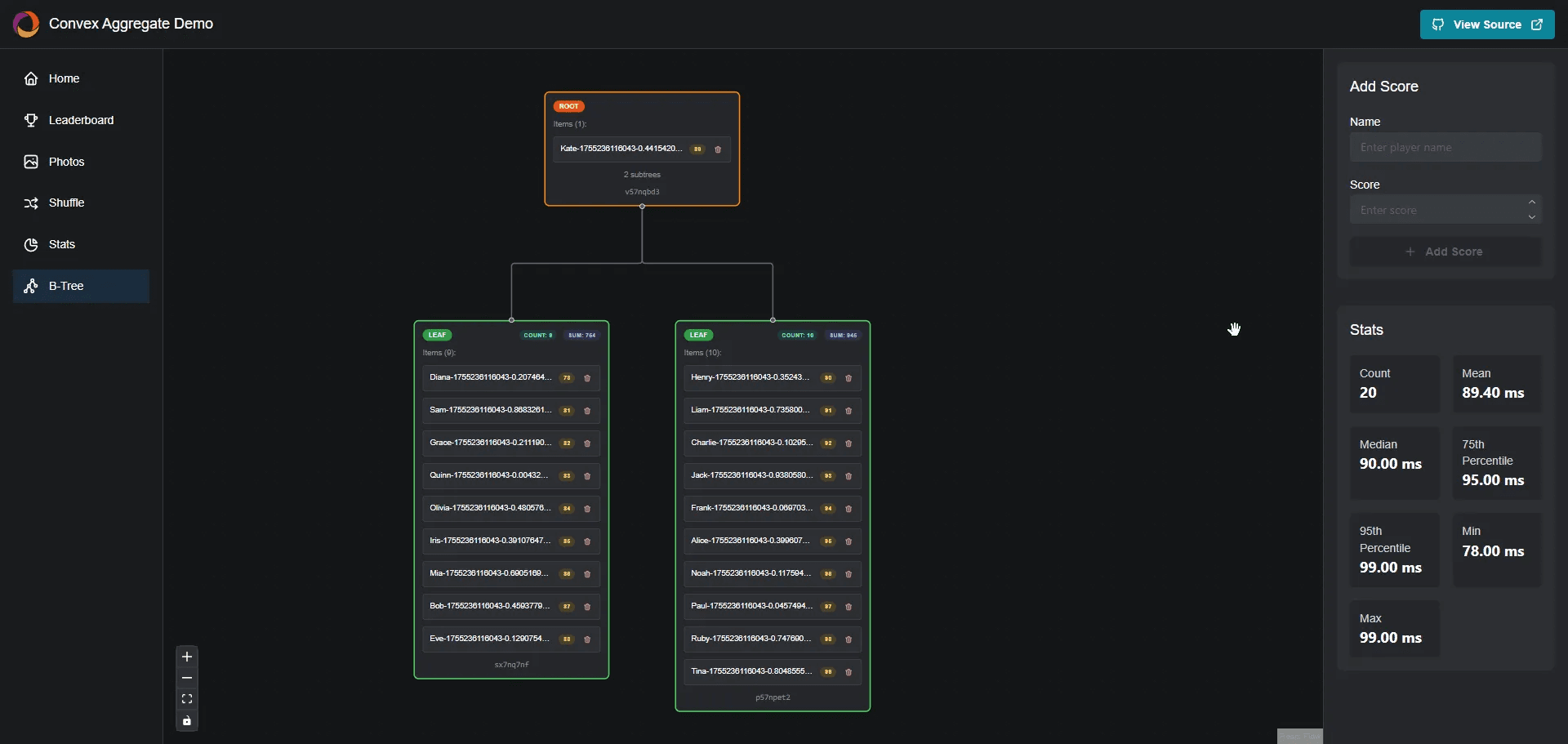The width and height of the screenshot is (1568, 744).
Task: Navigate to Photos page
Action: [x=66, y=162]
